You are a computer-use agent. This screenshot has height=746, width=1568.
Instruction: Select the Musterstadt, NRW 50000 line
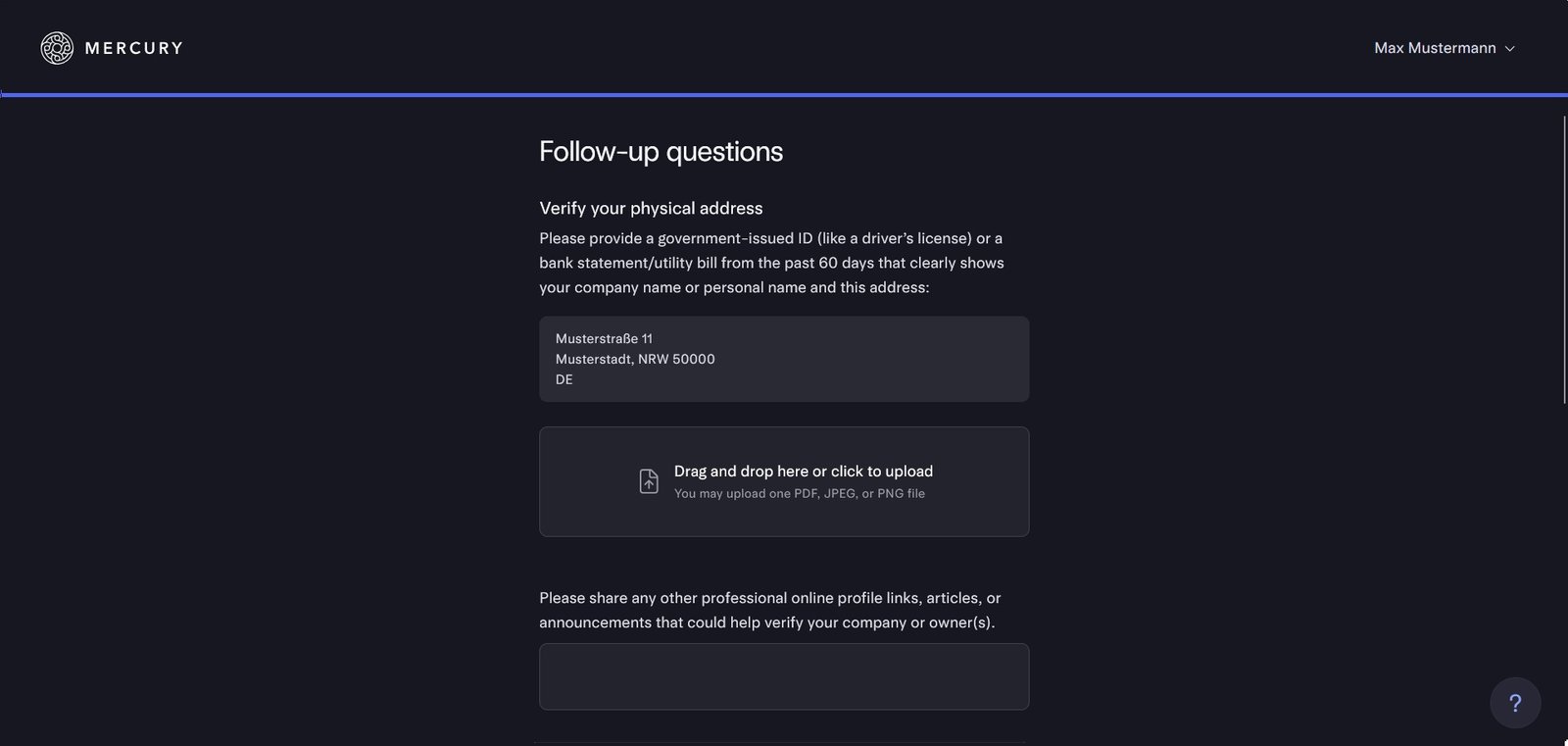(x=635, y=359)
